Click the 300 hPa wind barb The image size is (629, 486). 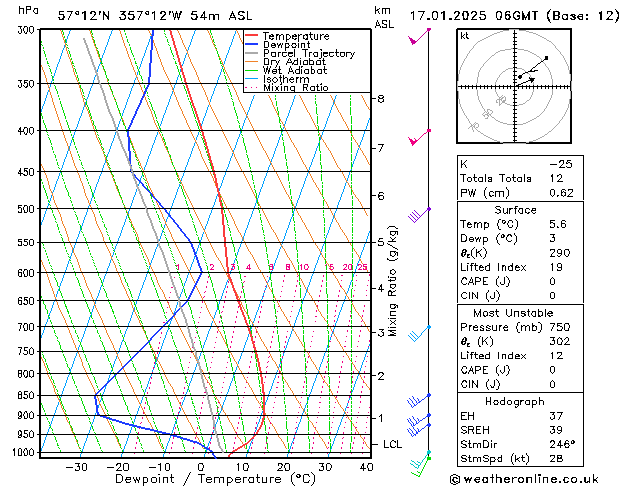[419, 36]
